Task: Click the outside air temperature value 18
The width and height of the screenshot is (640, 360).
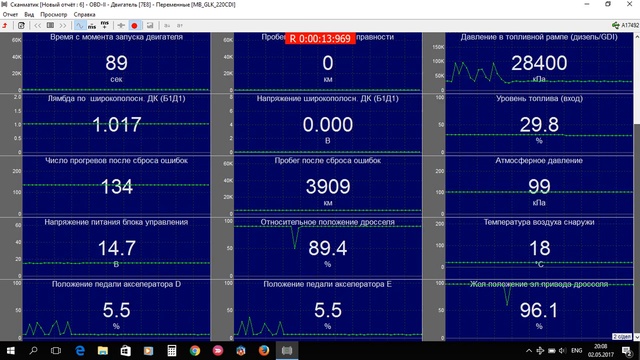Action: [x=540, y=248]
